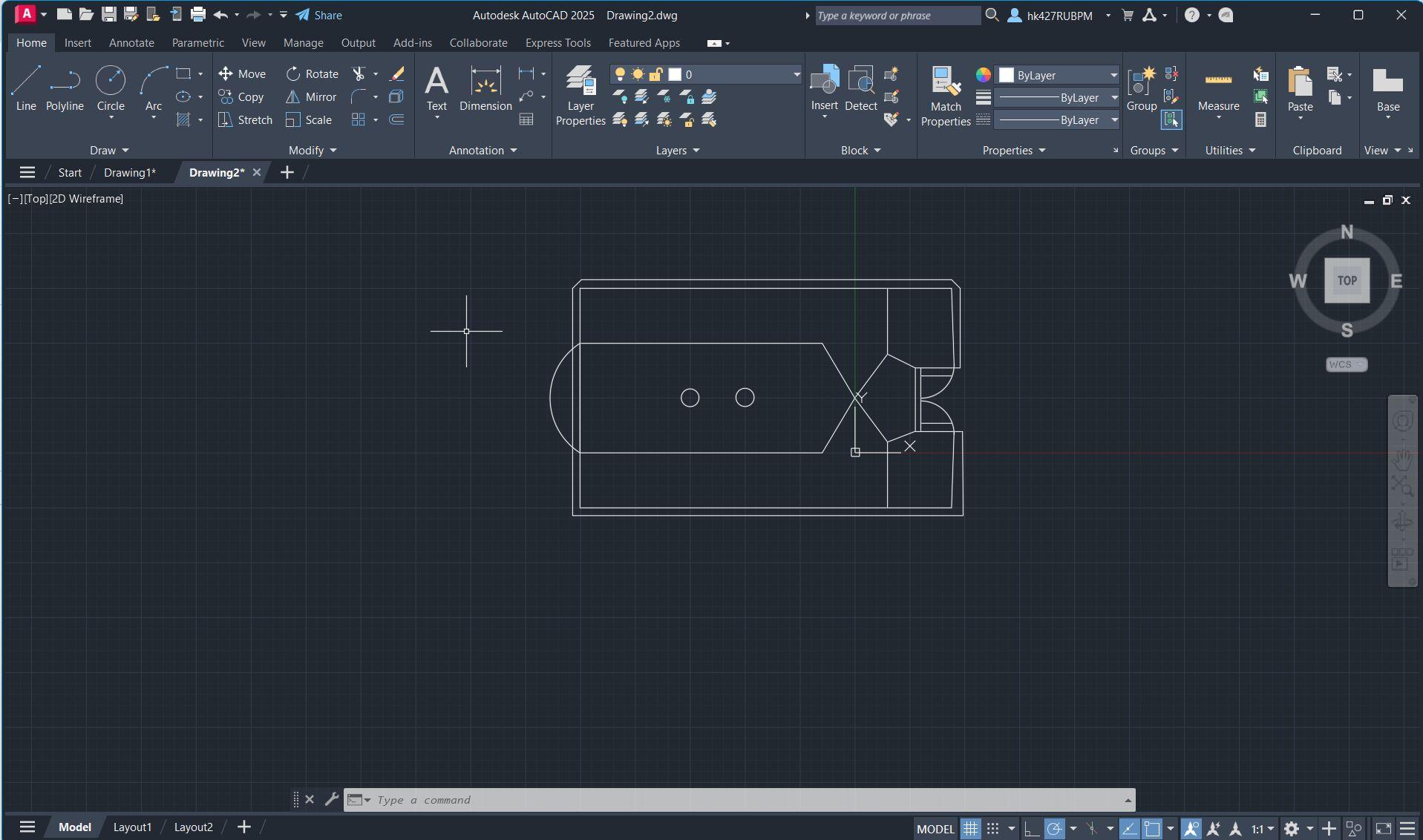Click the Share button
The width and height of the screenshot is (1423, 840).
(319, 15)
